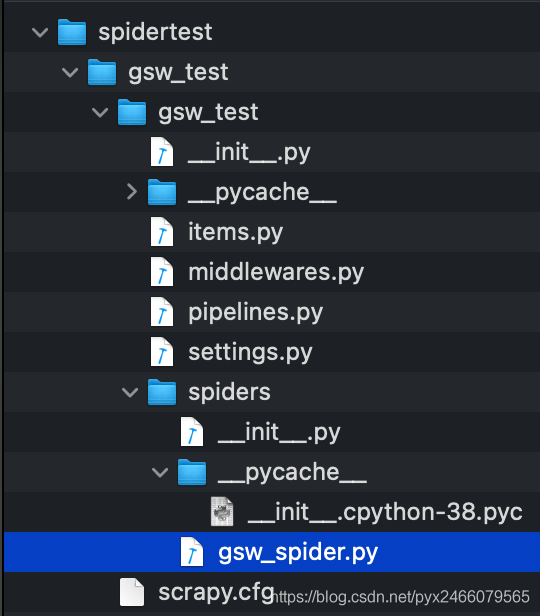Select __init__.py under inner gsw_test
540x616 pixels.
tap(249, 152)
